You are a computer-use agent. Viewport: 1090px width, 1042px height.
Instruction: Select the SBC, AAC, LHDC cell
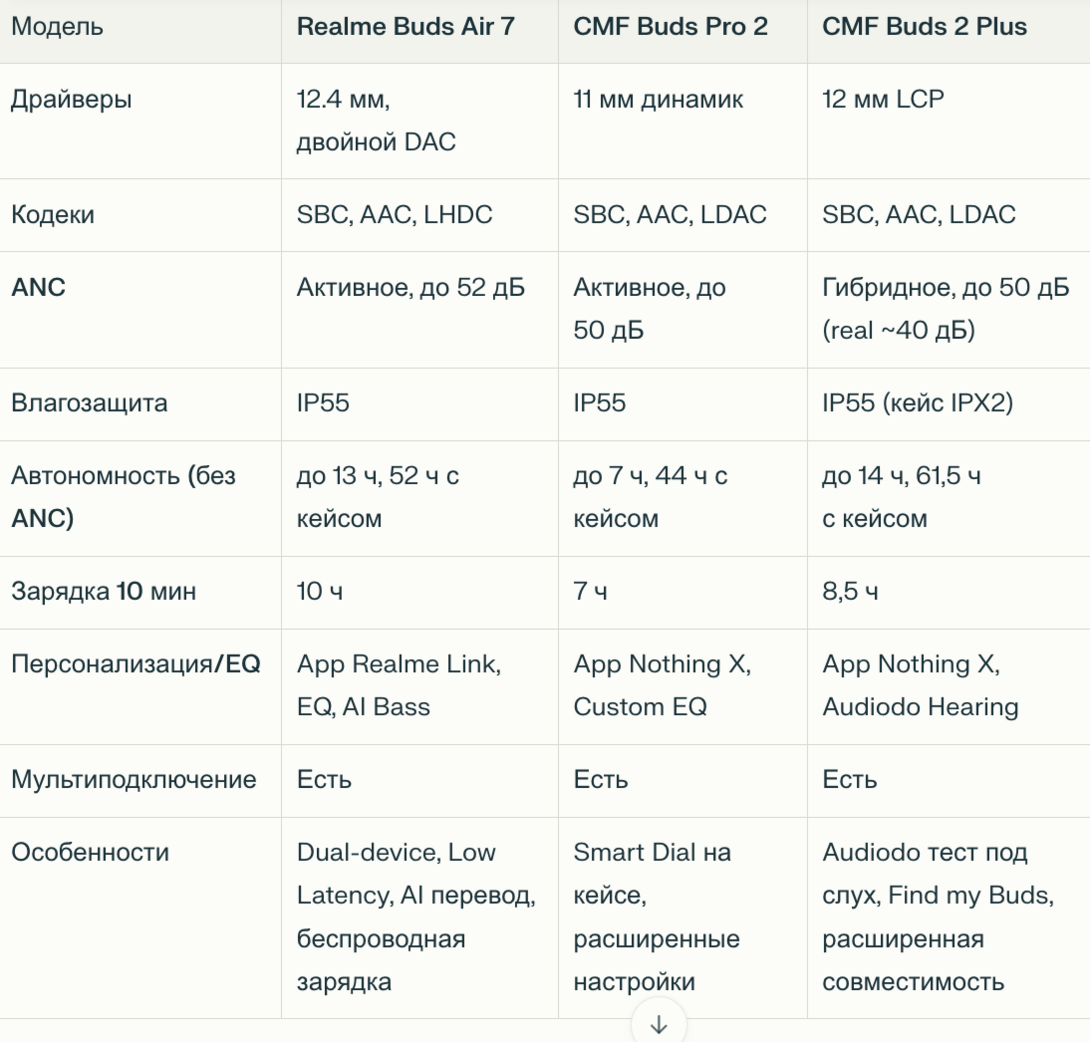[x=394, y=215]
